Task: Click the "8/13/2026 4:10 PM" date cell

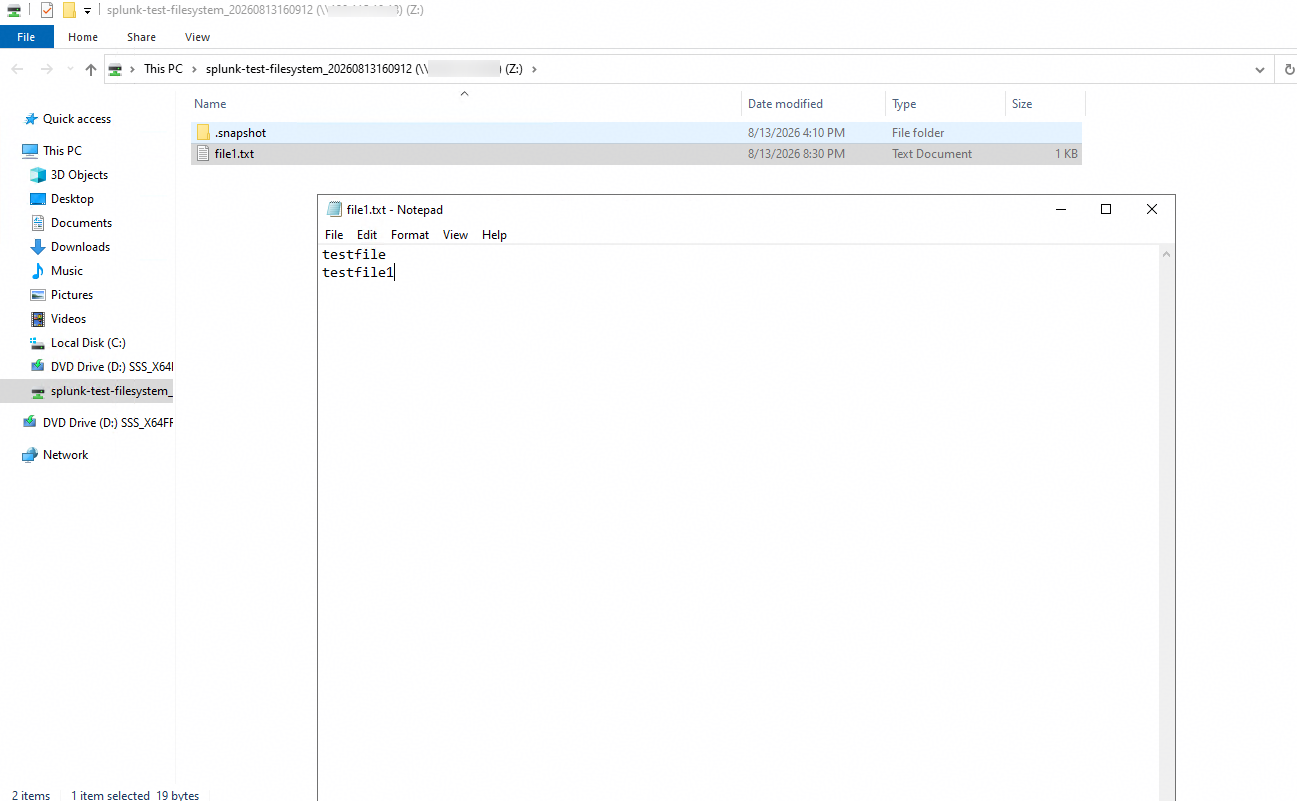Action: 796,133
